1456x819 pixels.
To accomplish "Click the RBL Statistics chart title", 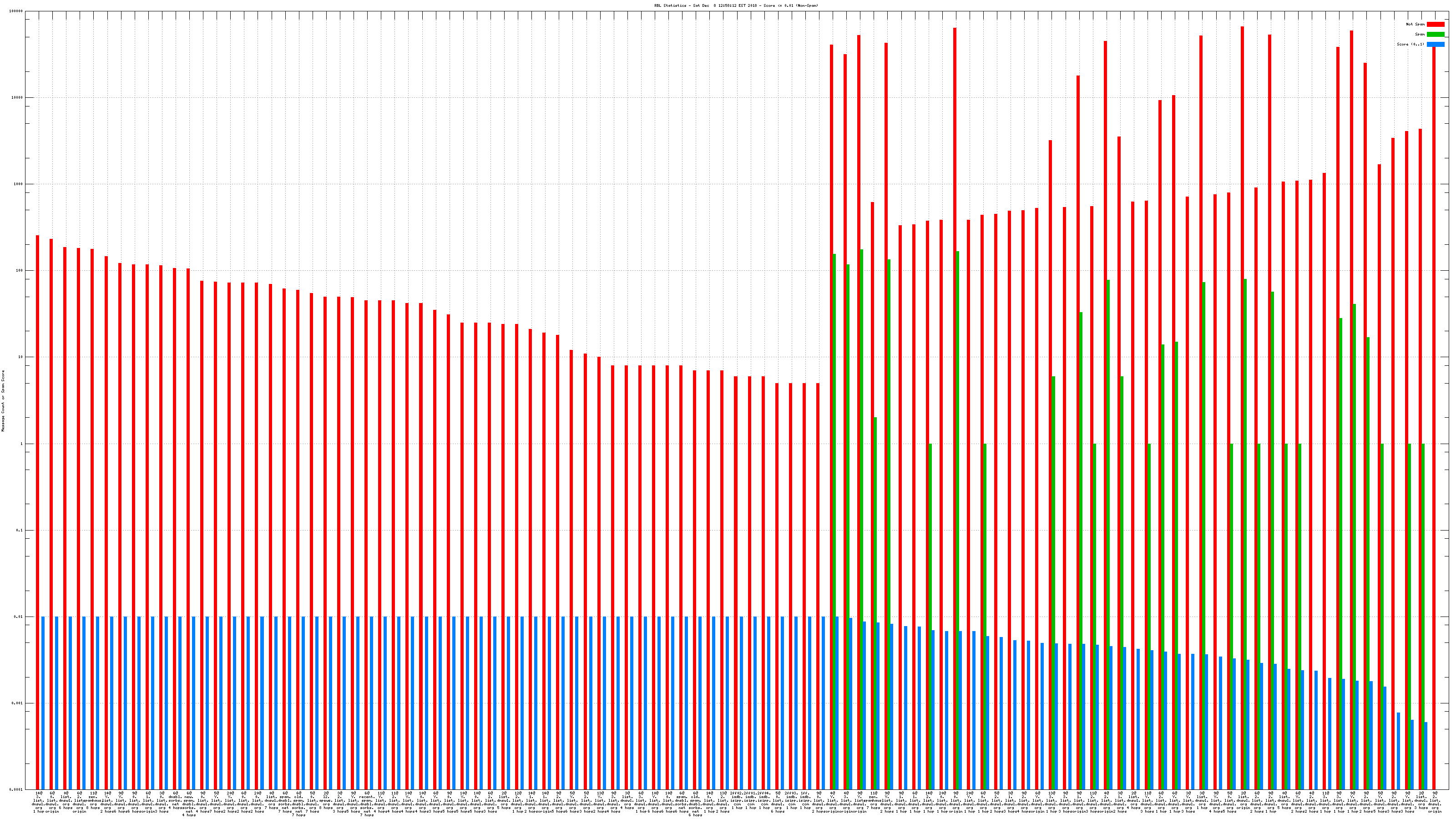I will [735, 5].
